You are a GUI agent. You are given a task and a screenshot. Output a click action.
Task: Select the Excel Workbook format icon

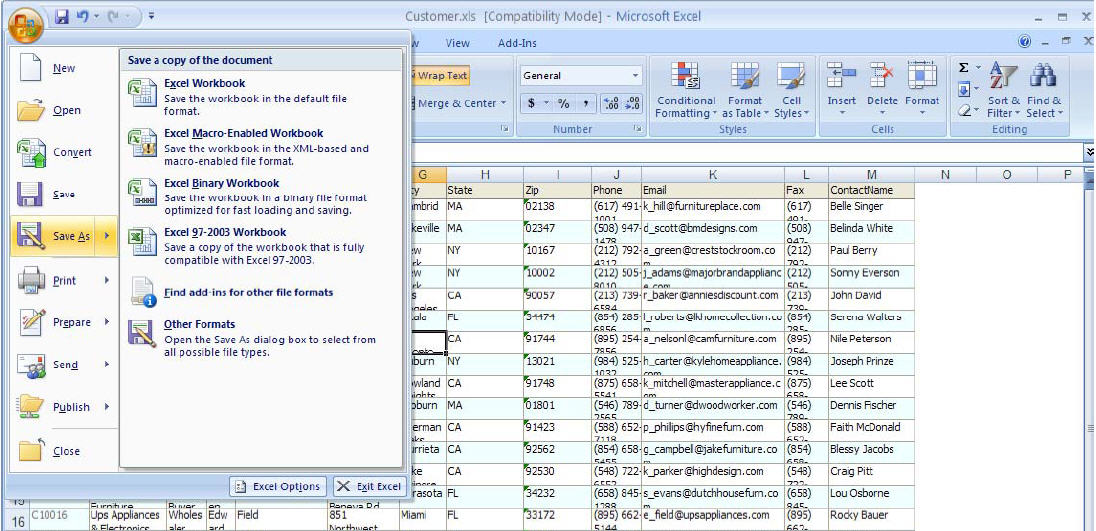(143, 94)
